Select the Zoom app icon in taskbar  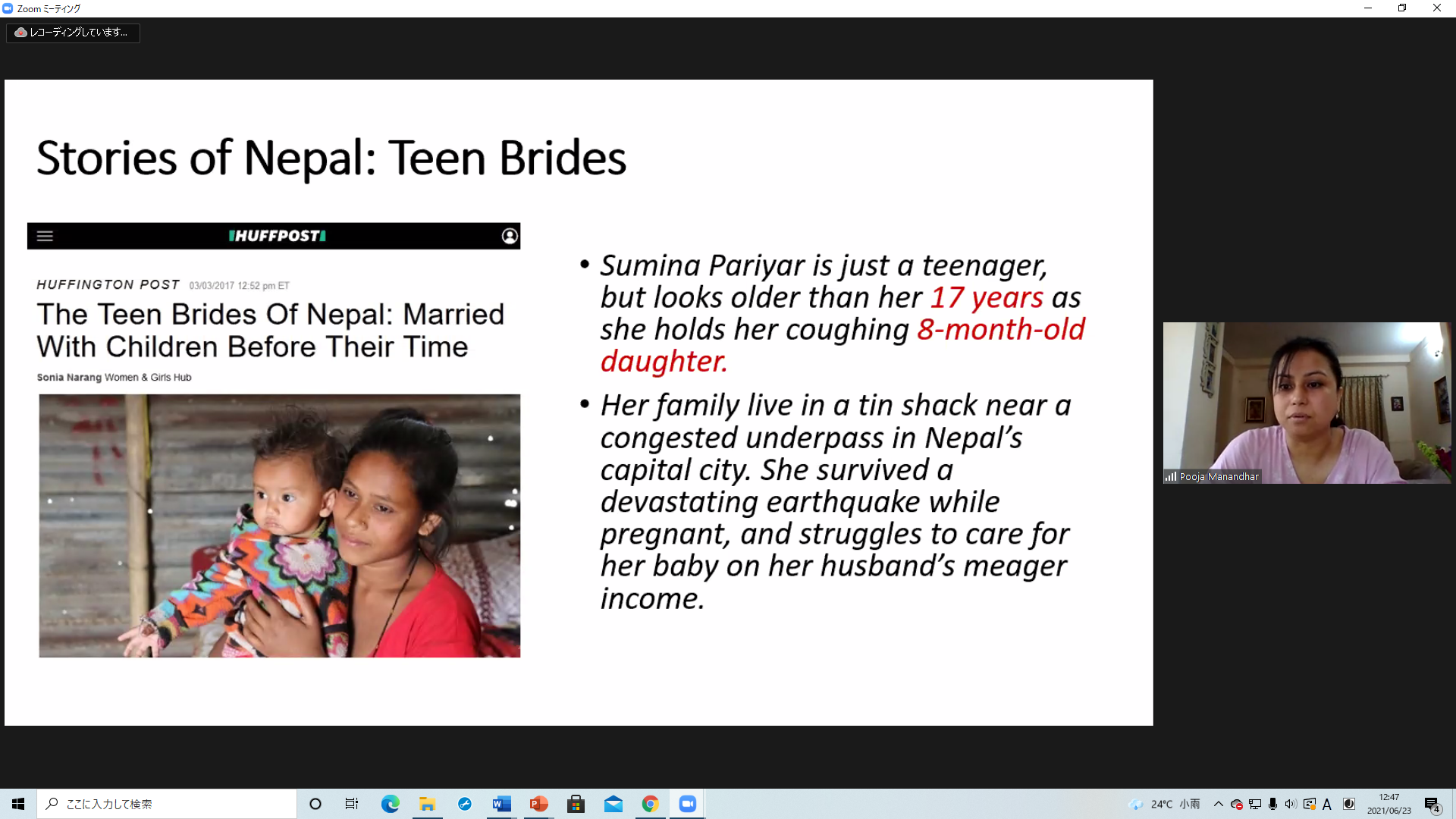point(687,804)
